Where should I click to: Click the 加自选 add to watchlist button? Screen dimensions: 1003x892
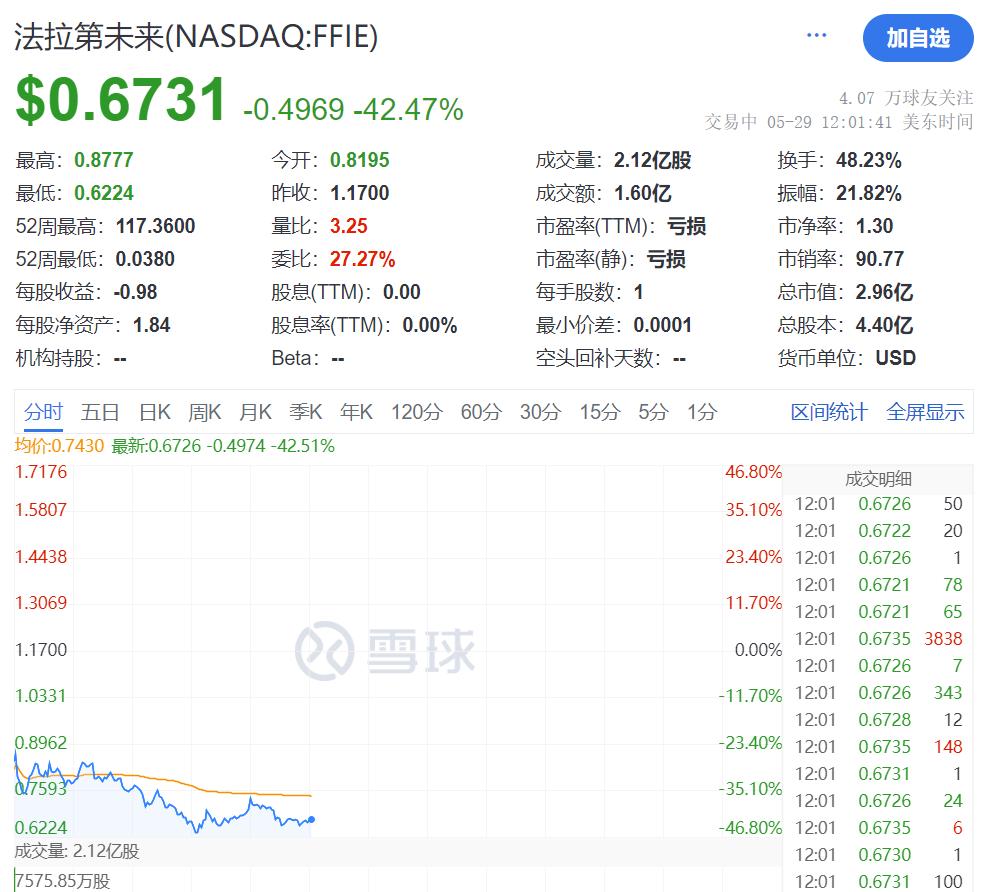[918, 38]
